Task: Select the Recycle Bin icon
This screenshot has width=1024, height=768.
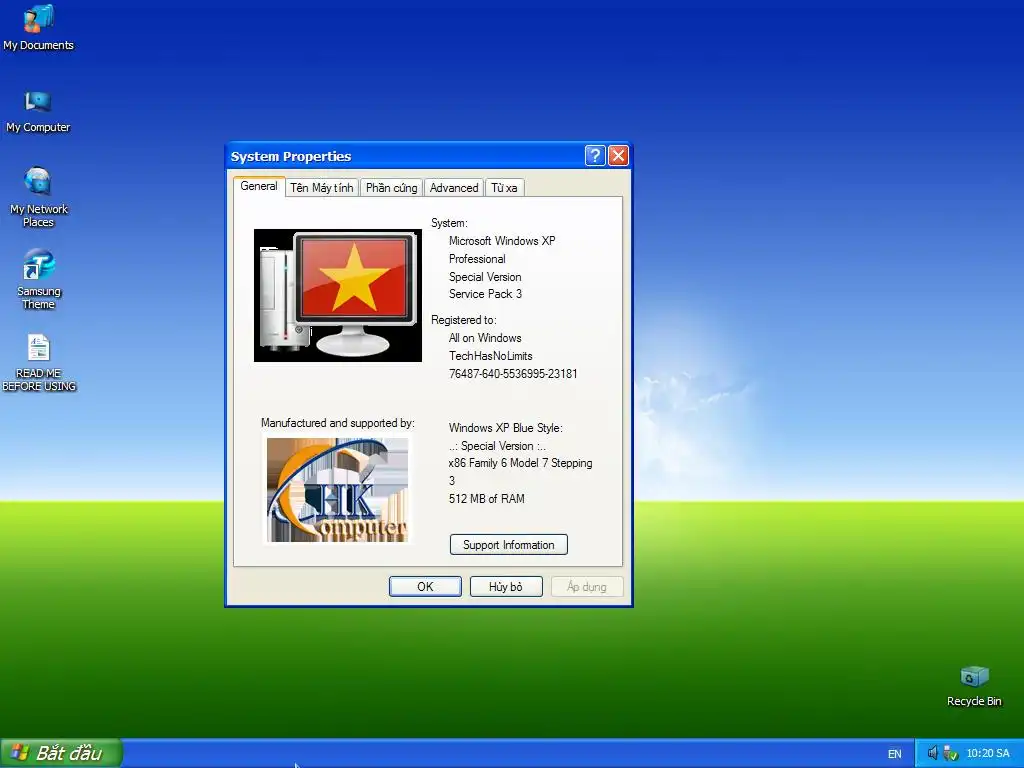Action: (x=974, y=685)
